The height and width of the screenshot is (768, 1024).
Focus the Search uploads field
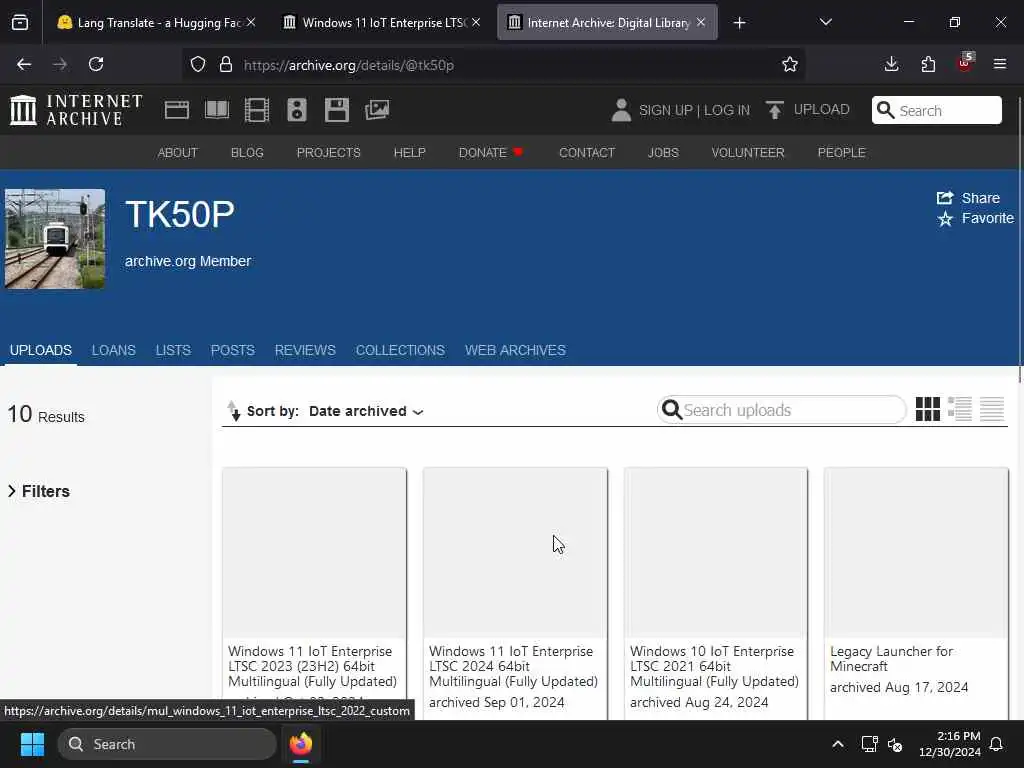point(782,410)
